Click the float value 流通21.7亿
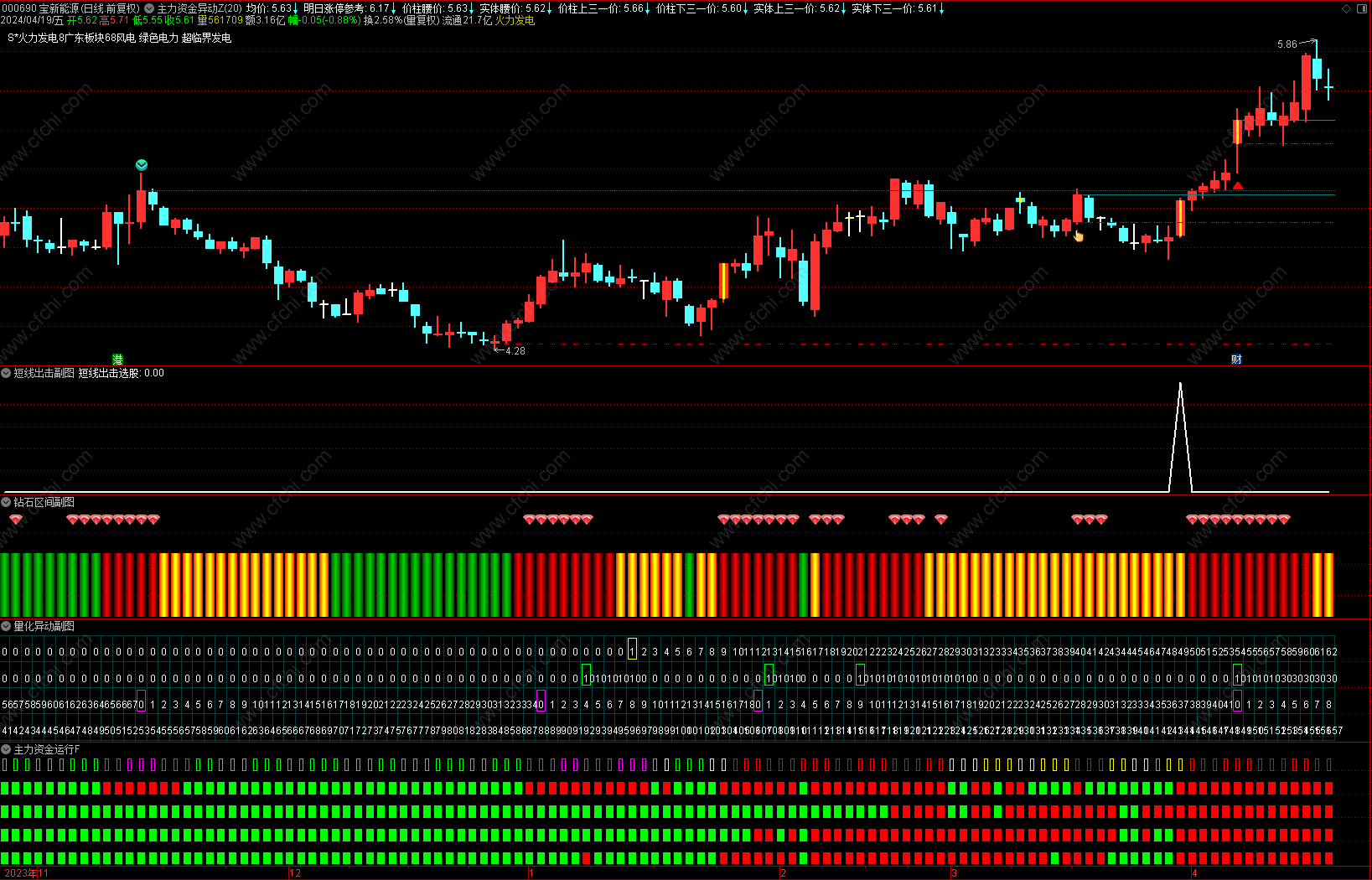 468,20
